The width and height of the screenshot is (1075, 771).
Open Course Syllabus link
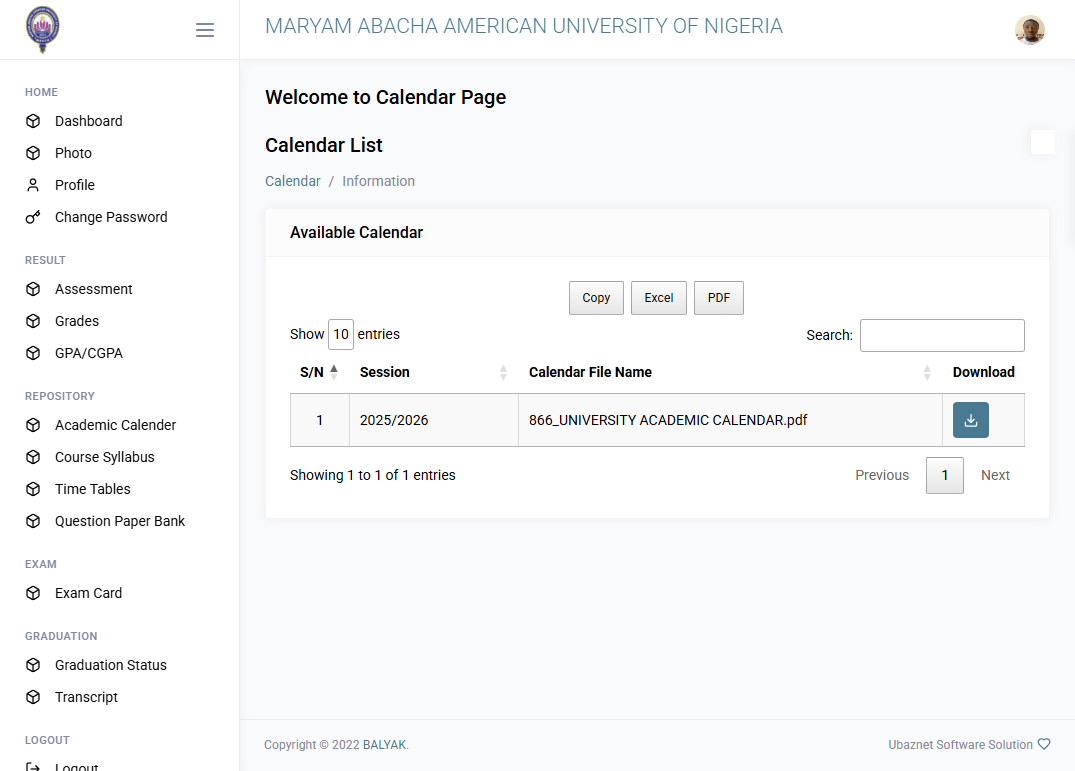click(x=104, y=457)
